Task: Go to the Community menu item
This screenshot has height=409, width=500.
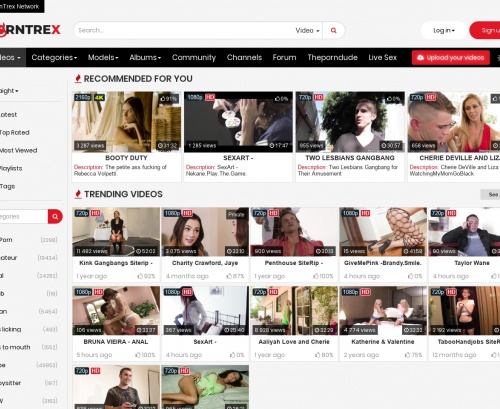Action: [x=194, y=57]
